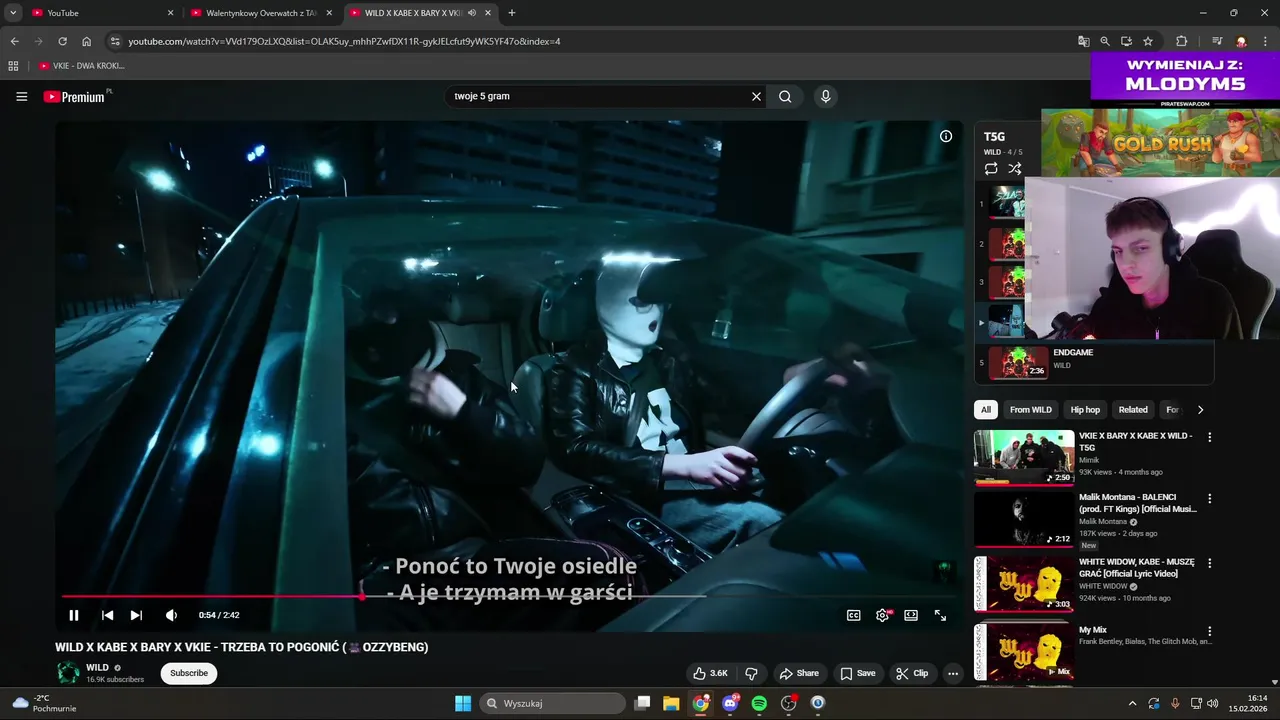The image size is (1280, 720).
Task: Reload the current page
Action: pos(62,41)
